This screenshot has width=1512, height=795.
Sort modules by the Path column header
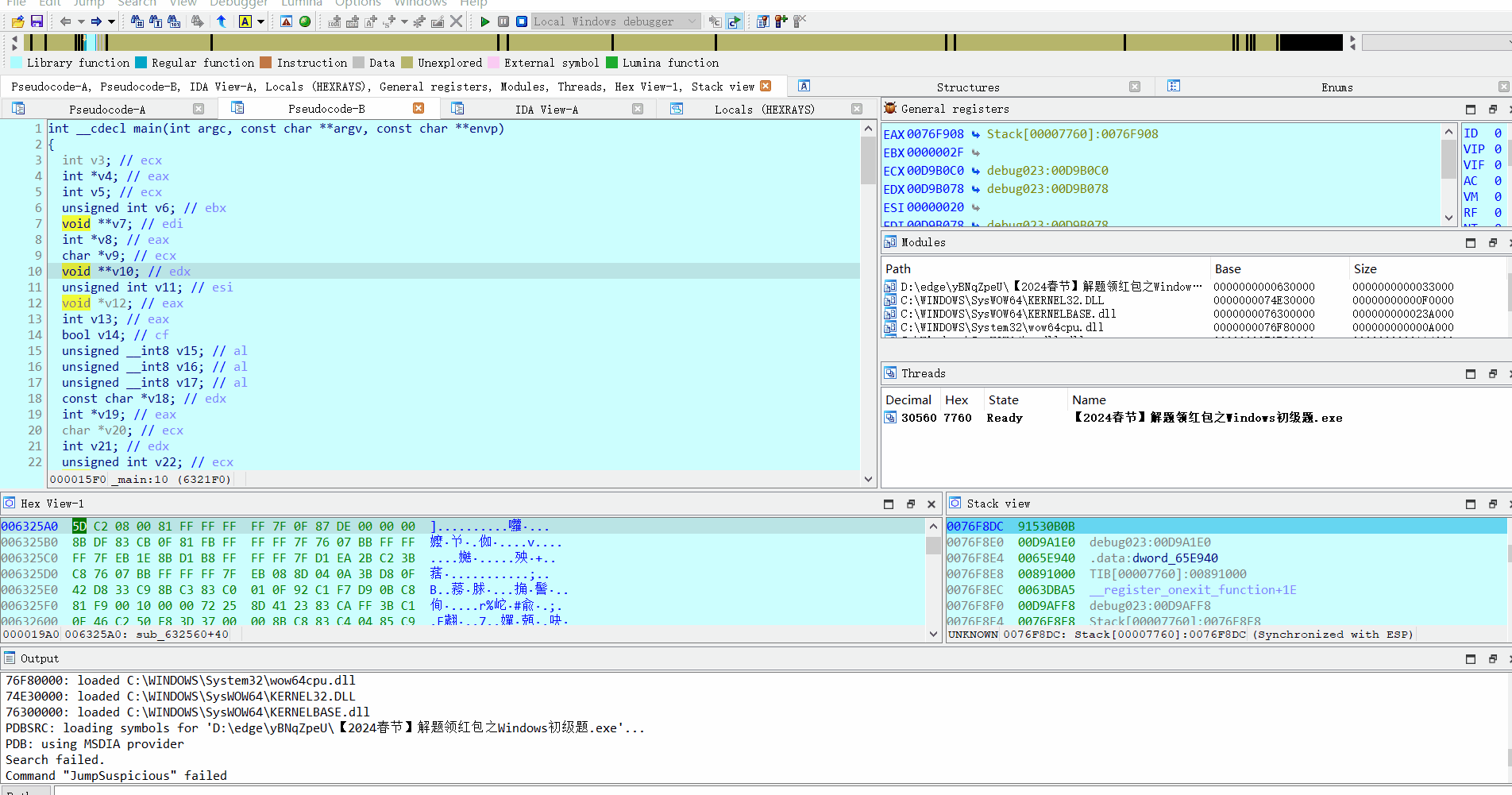[1046, 268]
